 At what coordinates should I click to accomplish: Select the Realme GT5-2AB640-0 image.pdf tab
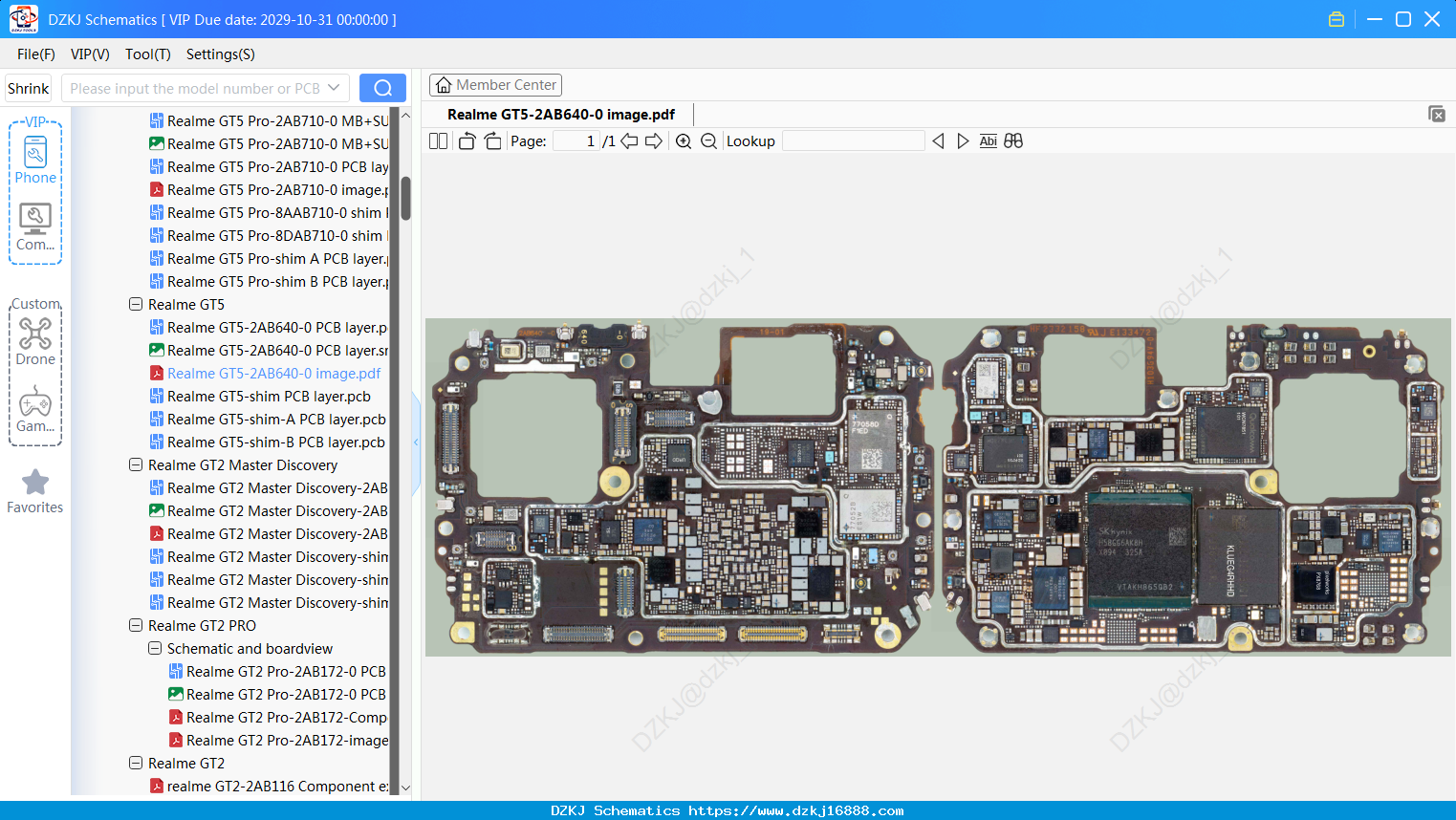[561, 115]
